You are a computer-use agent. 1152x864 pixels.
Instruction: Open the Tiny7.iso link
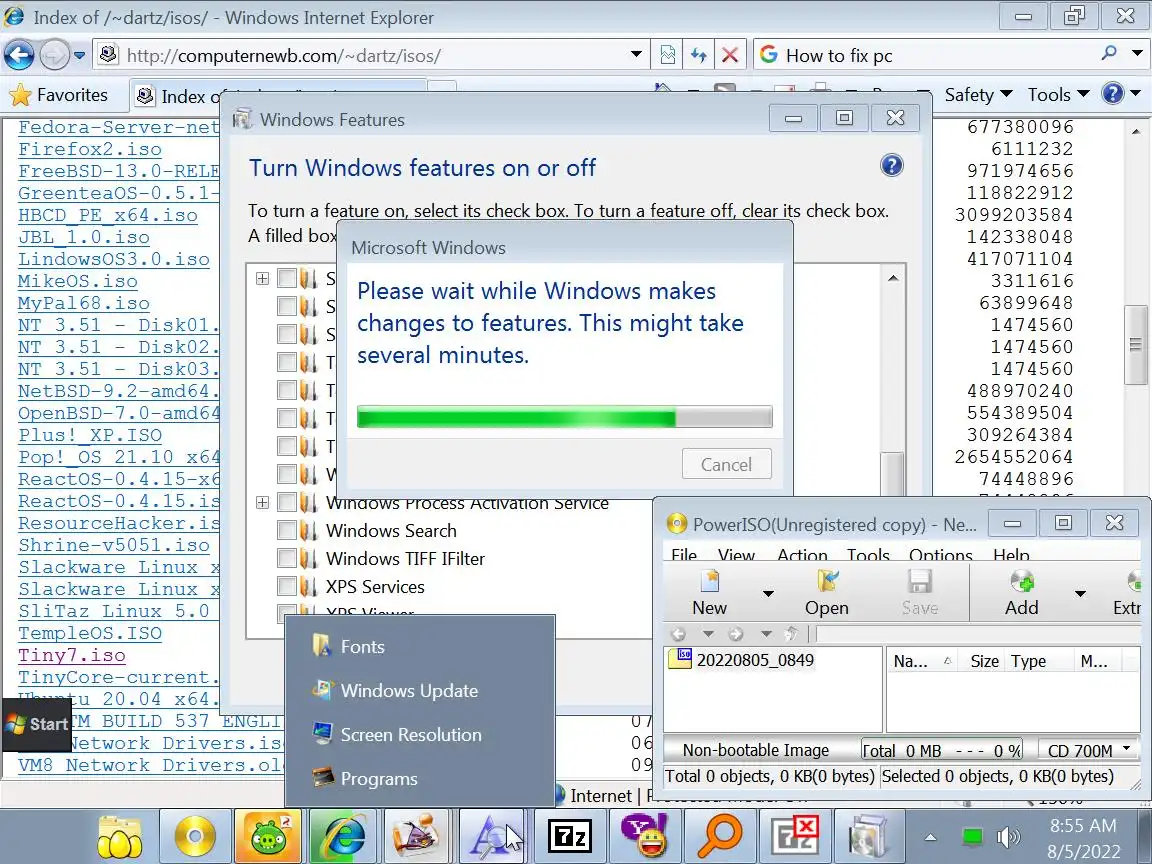(x=72, y=655)
